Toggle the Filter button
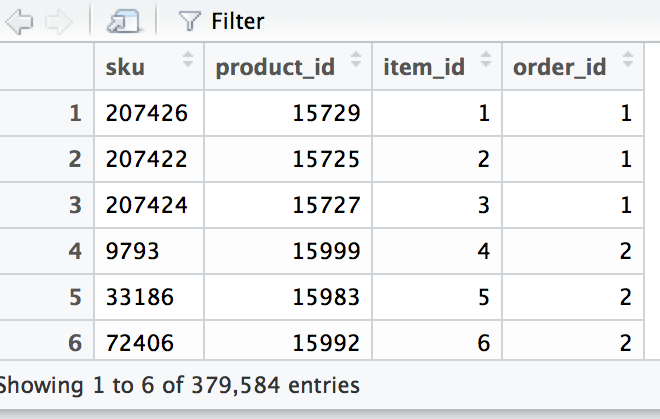660x419 pixels. 222,21
